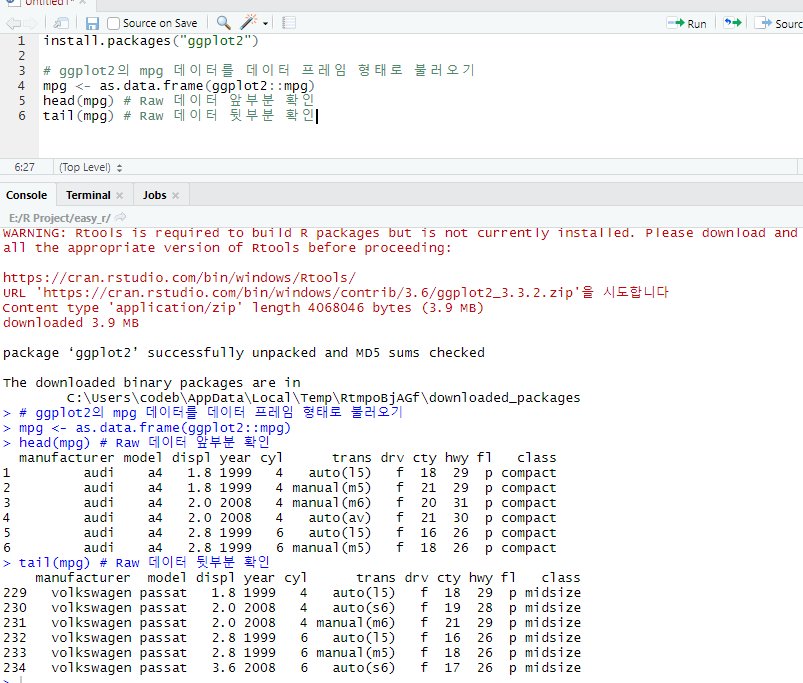Open the code tools magic wand
803x683 pixels.
coord(249,22)
